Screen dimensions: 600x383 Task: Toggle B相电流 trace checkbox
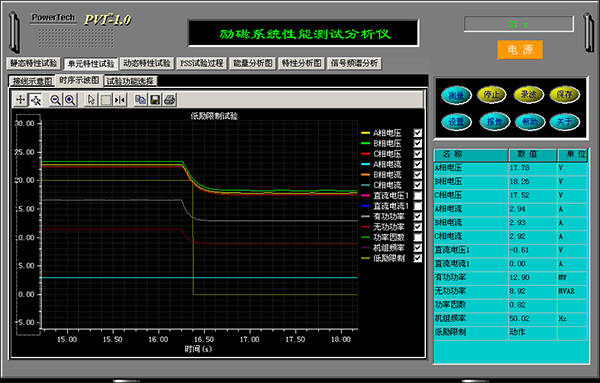pos(417,174)
